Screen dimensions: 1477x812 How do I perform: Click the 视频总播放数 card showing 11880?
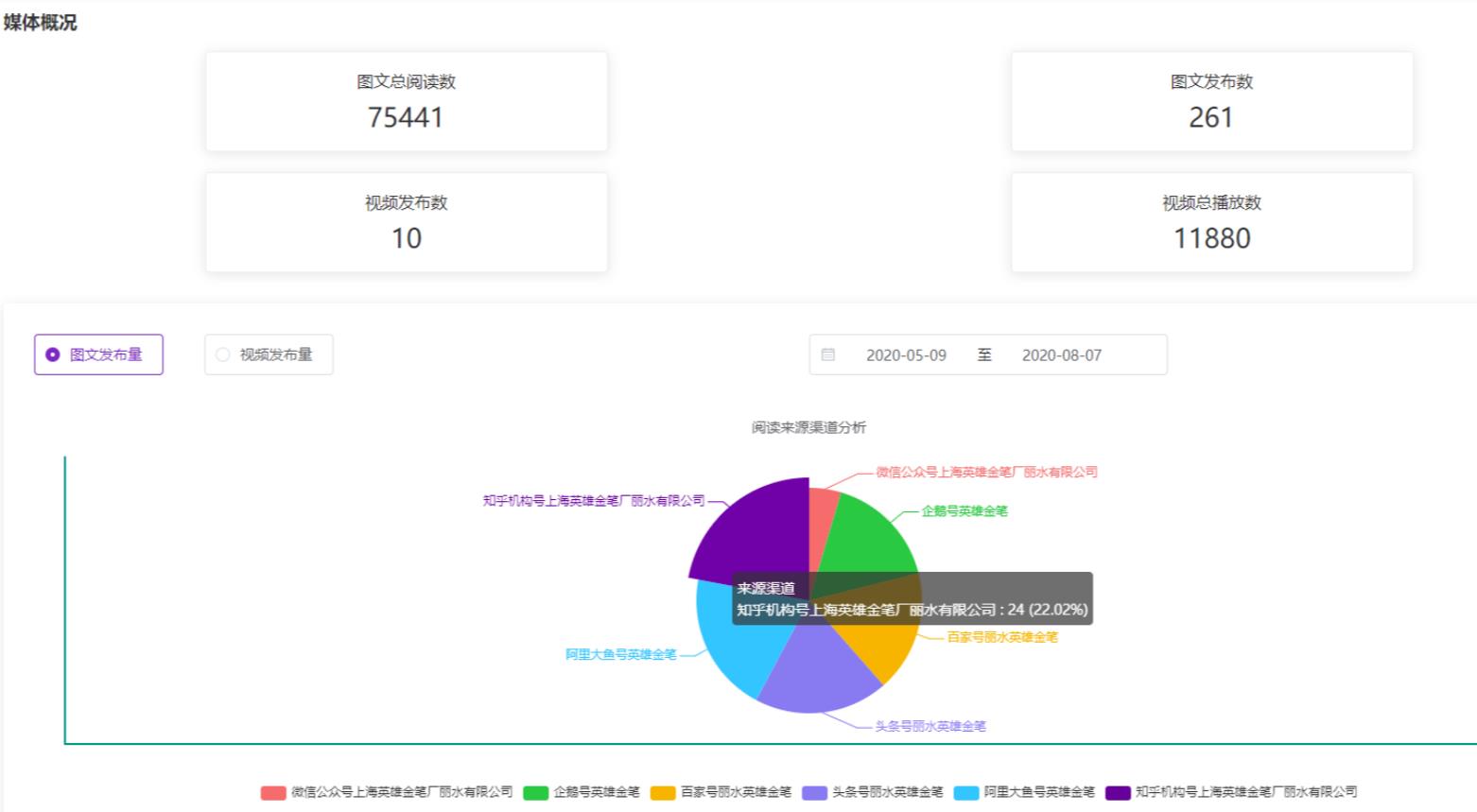(x=1212, y=222)
